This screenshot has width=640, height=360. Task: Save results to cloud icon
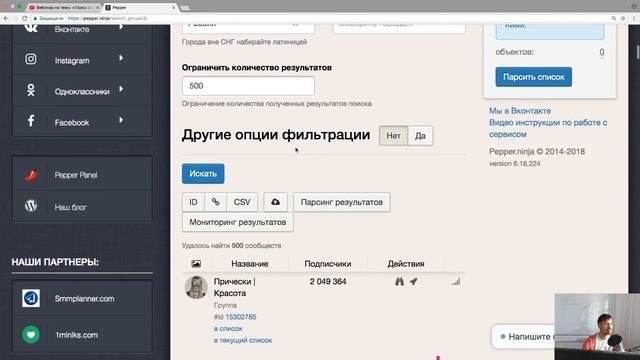[276, 202]
